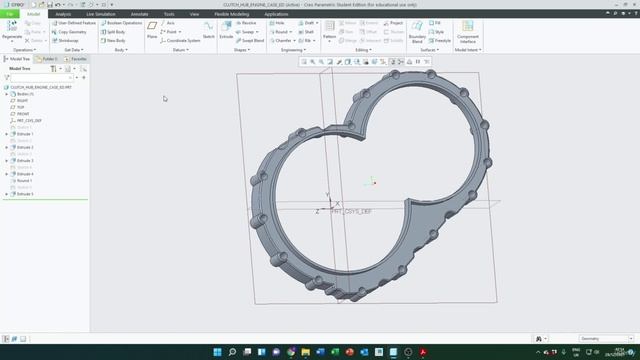Click the Axis datum tool
Viewport: 640px width, 360px height.
(167, 23)
